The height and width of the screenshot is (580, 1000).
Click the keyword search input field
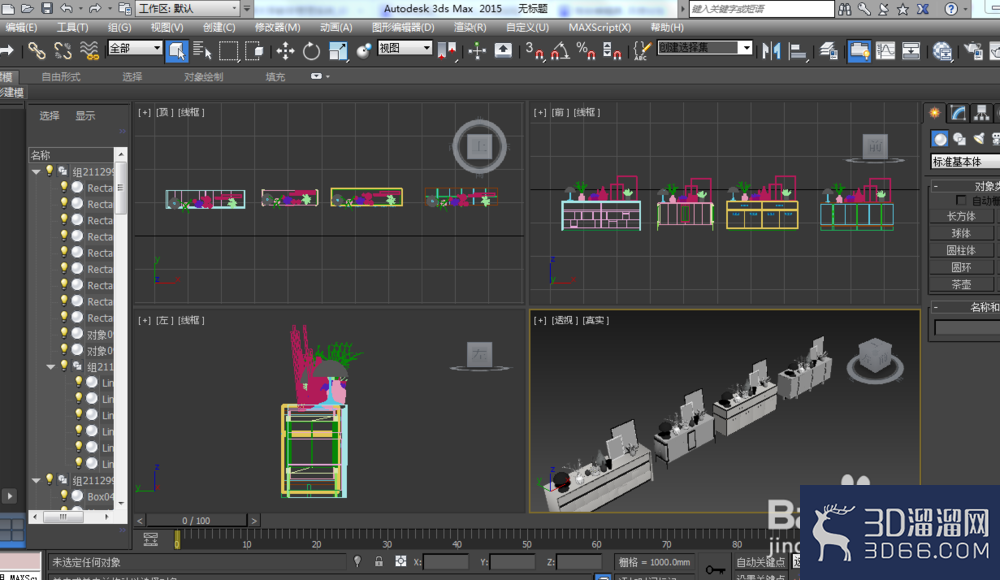tap(761, 9)
